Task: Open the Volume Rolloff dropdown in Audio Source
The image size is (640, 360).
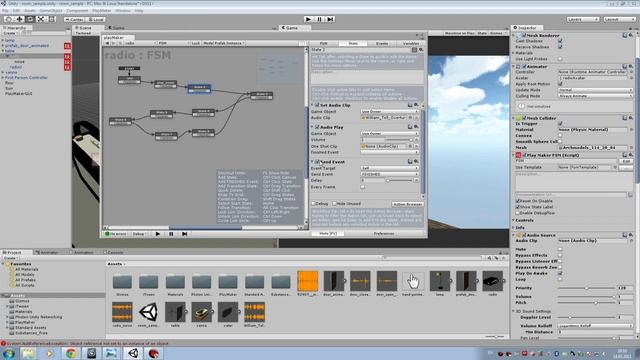Action: click(595, 326)
